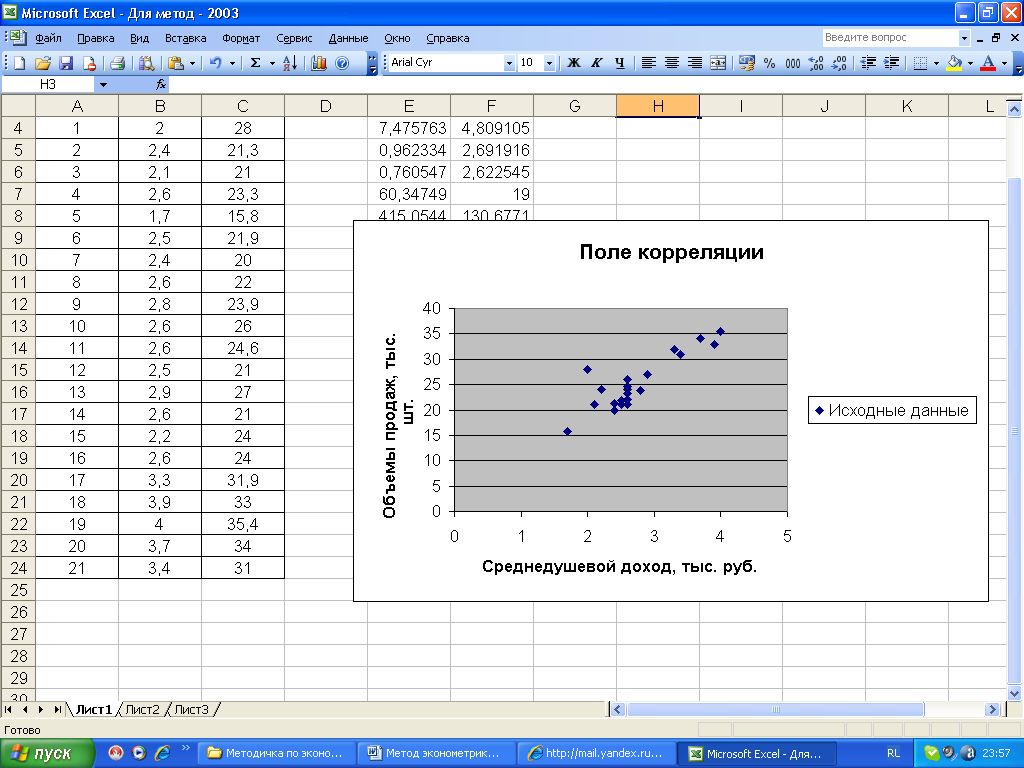Click the Open file folder icon
Viewport: 1024px width, 768px height.
click(x=43, y=63)
